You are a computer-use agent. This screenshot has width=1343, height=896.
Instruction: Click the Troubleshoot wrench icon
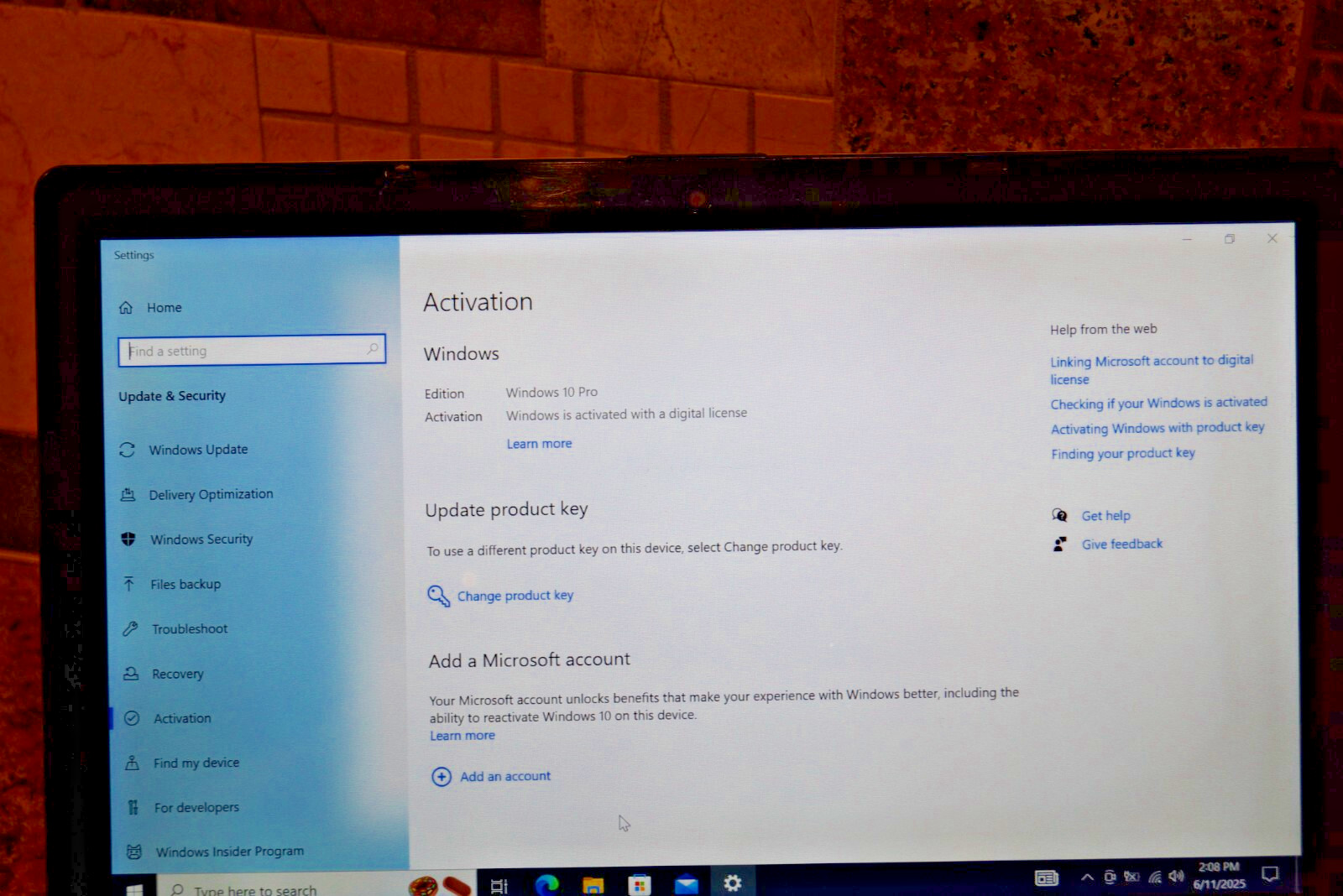point(130,628)
